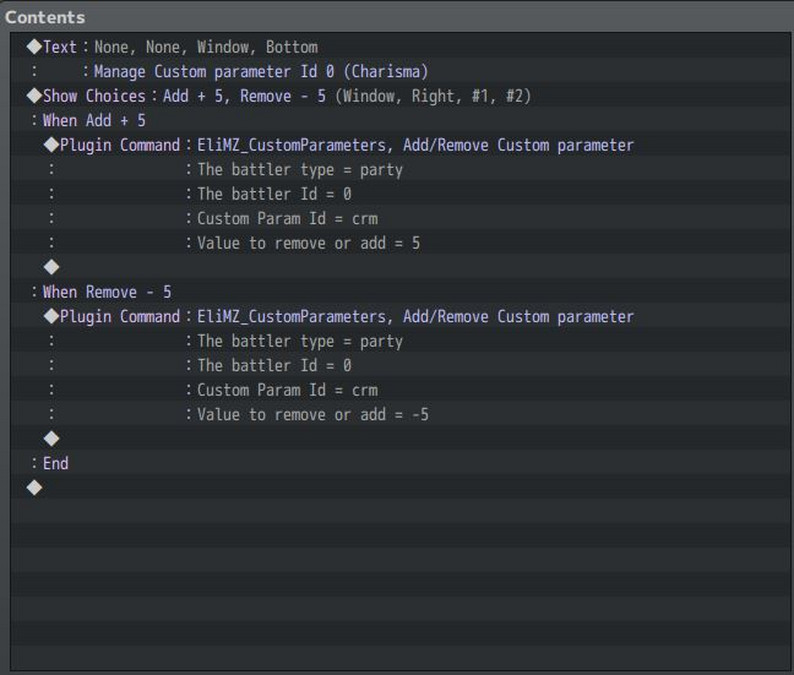Click the second Plugin Command diamond marker
This screenshot has width=794, height=675.
pyautogui.click(x=52, y=316)
